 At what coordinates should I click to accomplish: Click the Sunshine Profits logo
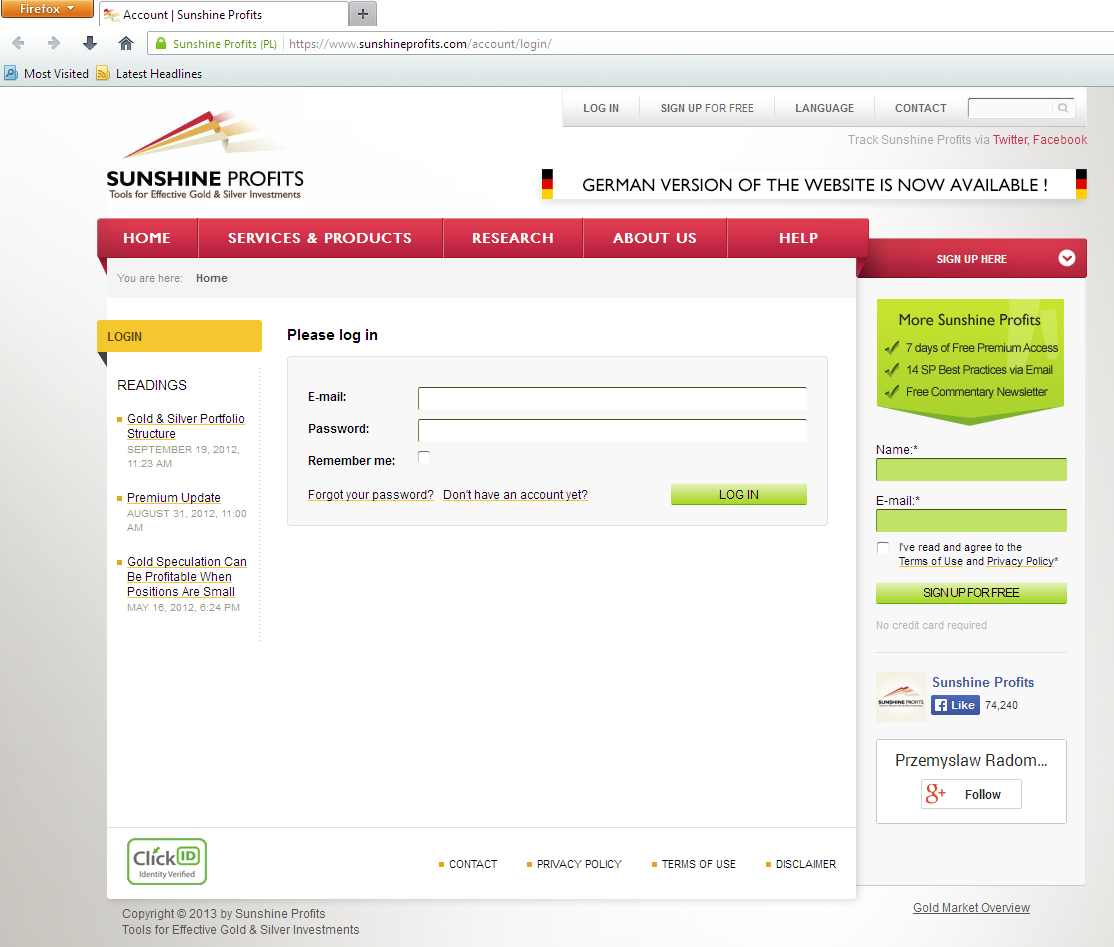point(205,155)
